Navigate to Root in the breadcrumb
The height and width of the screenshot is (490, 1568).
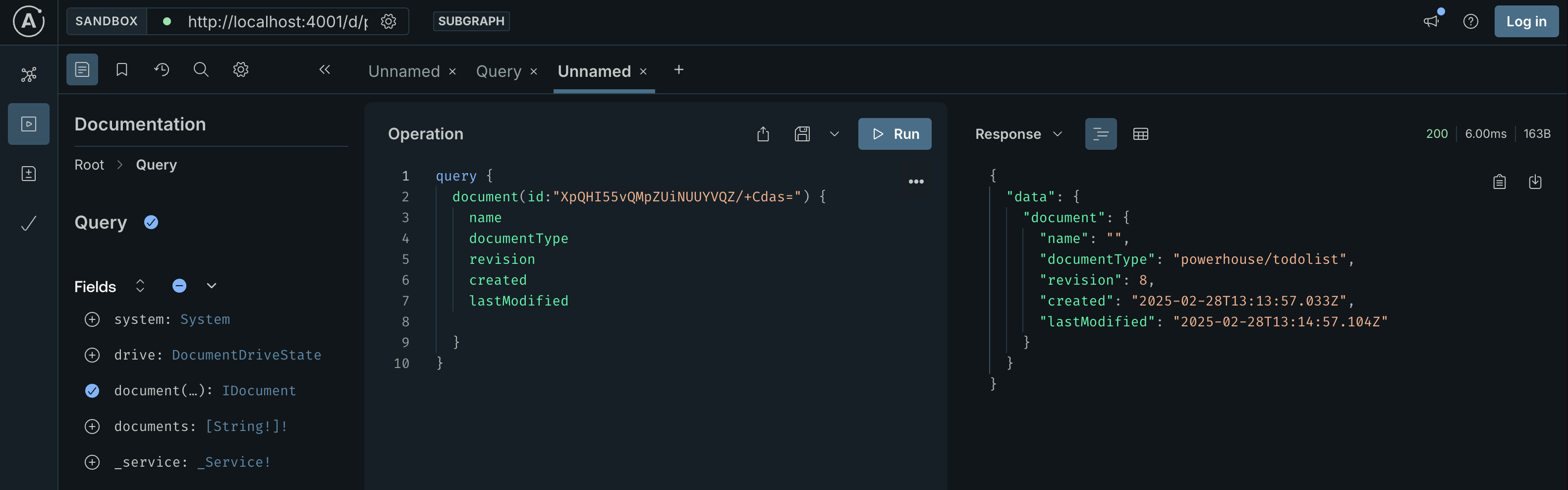(89, 165)
